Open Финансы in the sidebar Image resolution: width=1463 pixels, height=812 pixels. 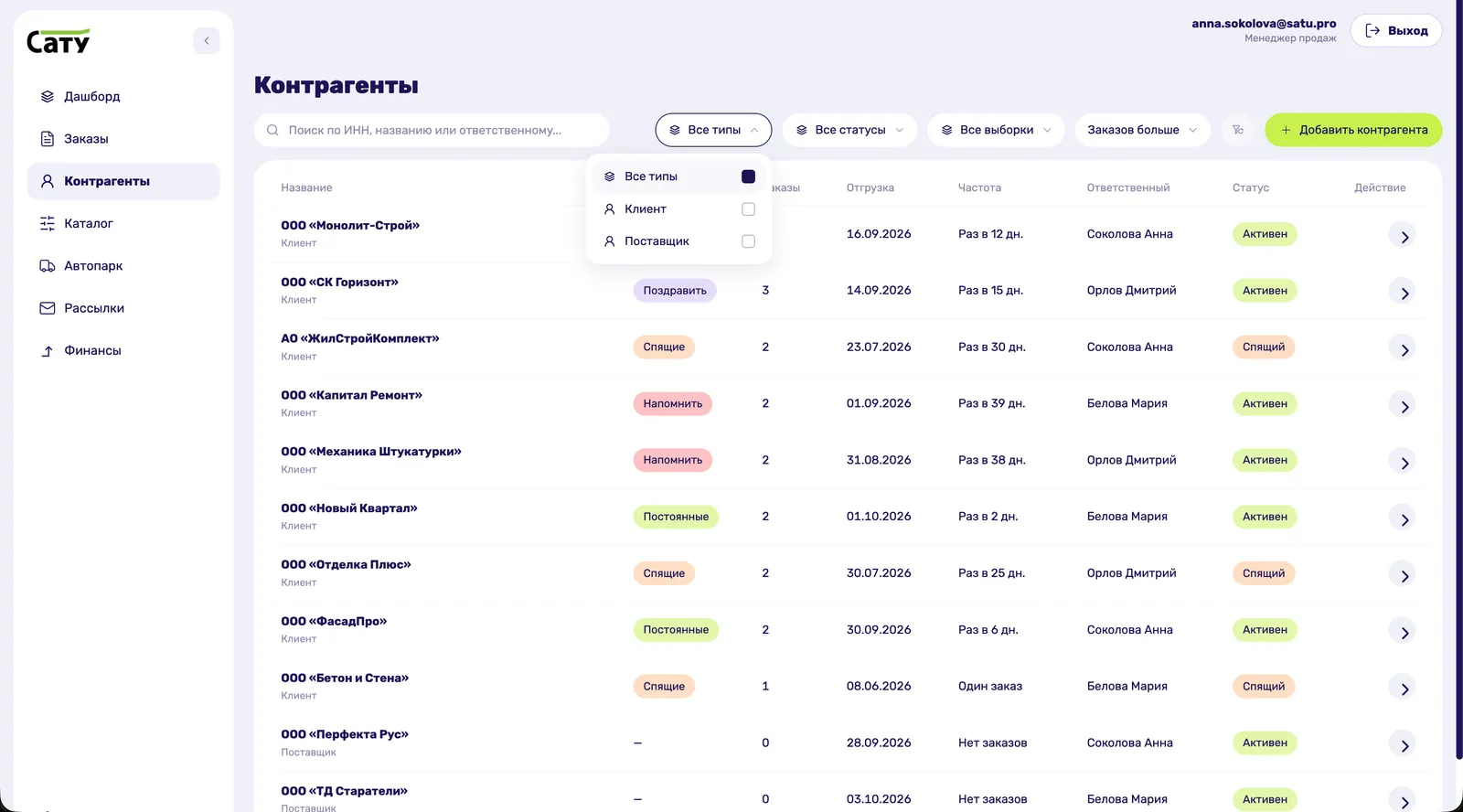123,350
